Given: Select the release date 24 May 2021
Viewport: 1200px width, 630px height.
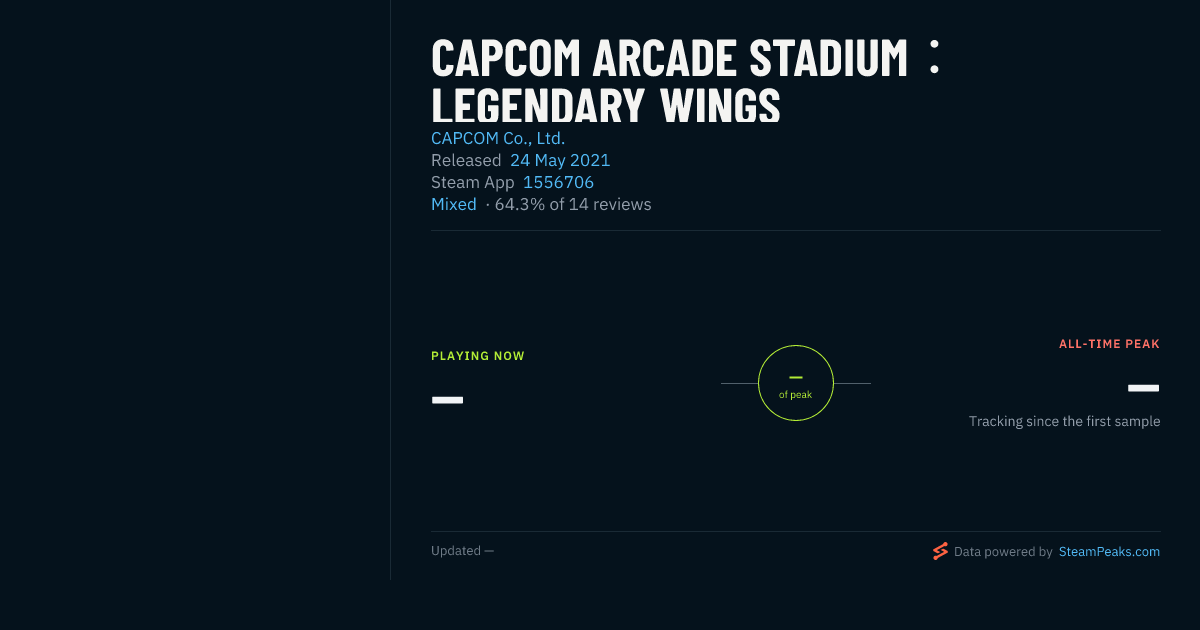Looking at the screenshot, I should (560, 160).
